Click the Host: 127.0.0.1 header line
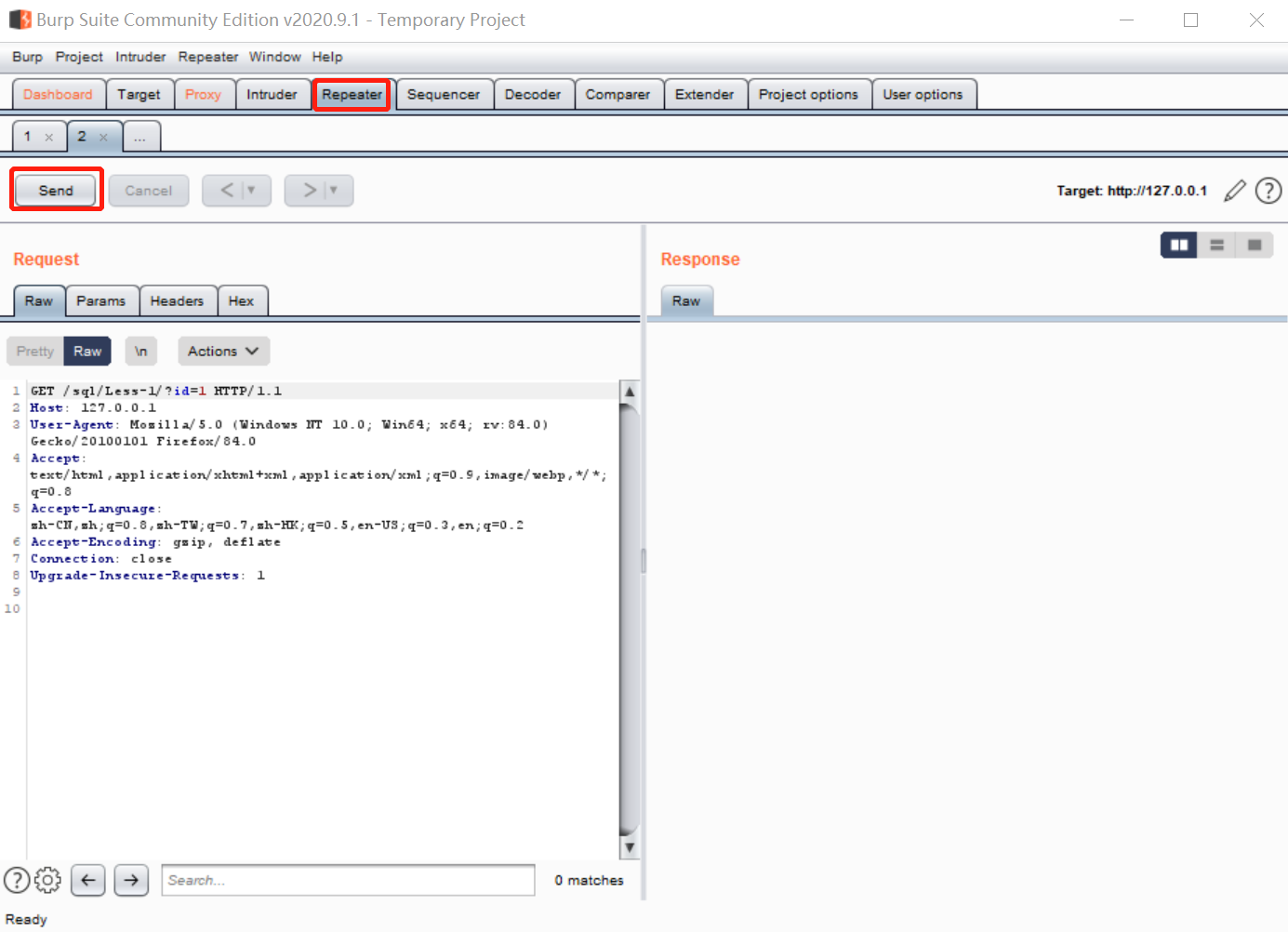The width and height of the screenshot is (1288, 932). coord(93,407)
